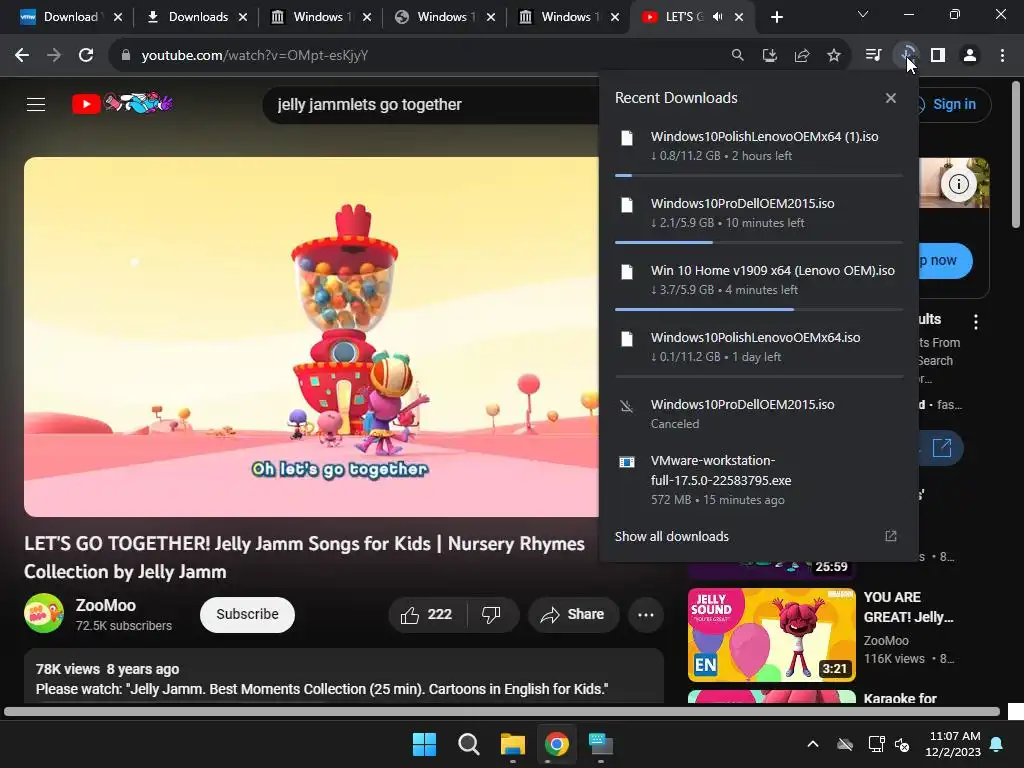The image size is (1024, 768).
Task: Bookmark this page with the star icon
Action: pos(834,56)
